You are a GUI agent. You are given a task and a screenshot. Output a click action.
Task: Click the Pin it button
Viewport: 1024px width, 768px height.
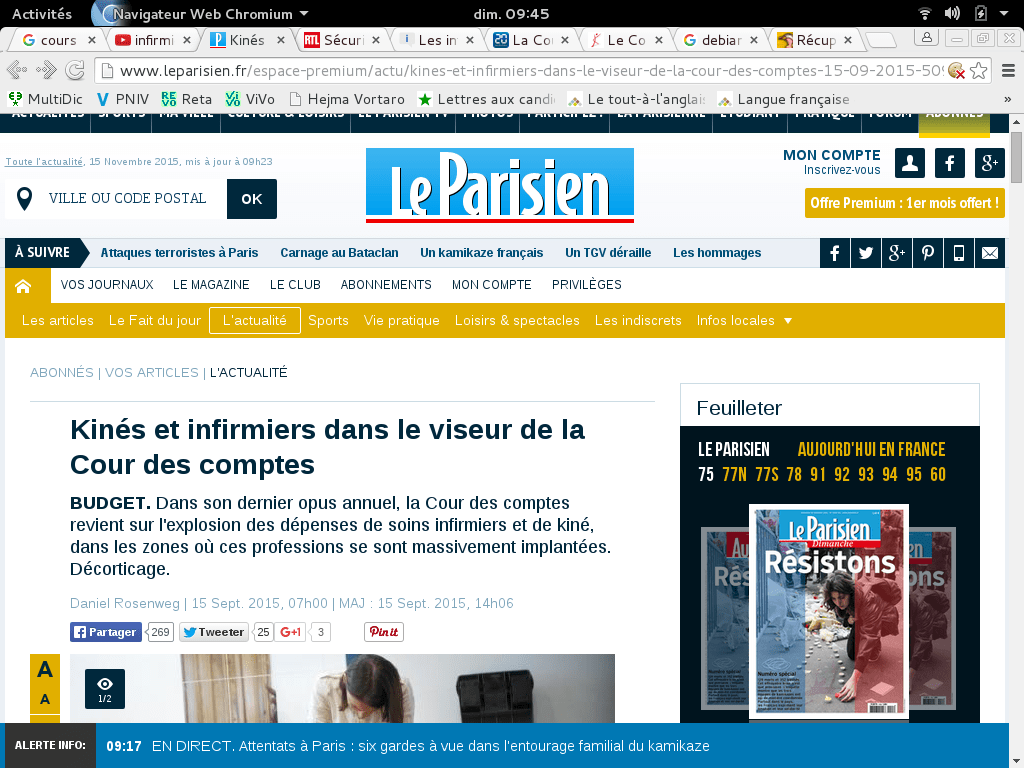click(x=384, y=632)
